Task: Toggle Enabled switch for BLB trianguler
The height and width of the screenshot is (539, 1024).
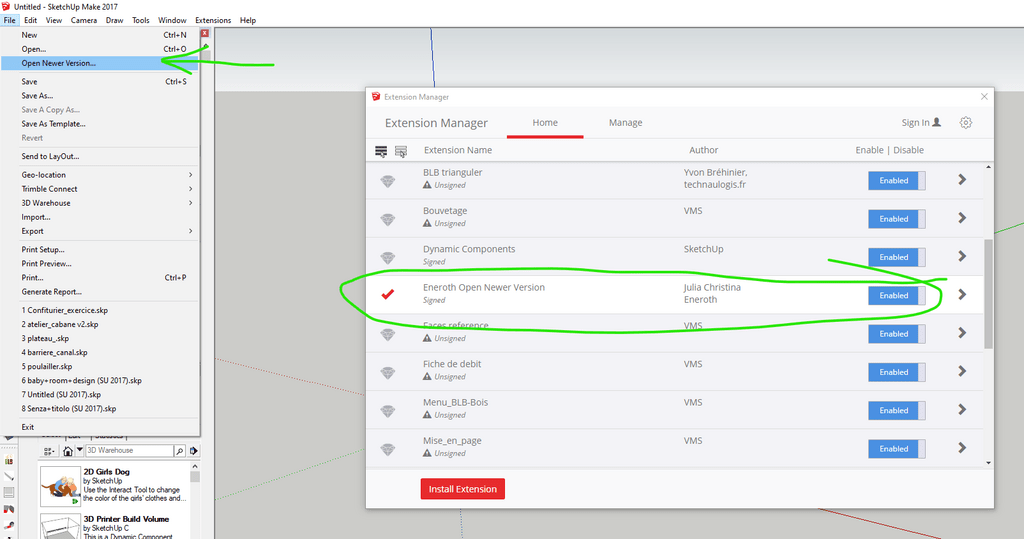Action: click(897, 181)
